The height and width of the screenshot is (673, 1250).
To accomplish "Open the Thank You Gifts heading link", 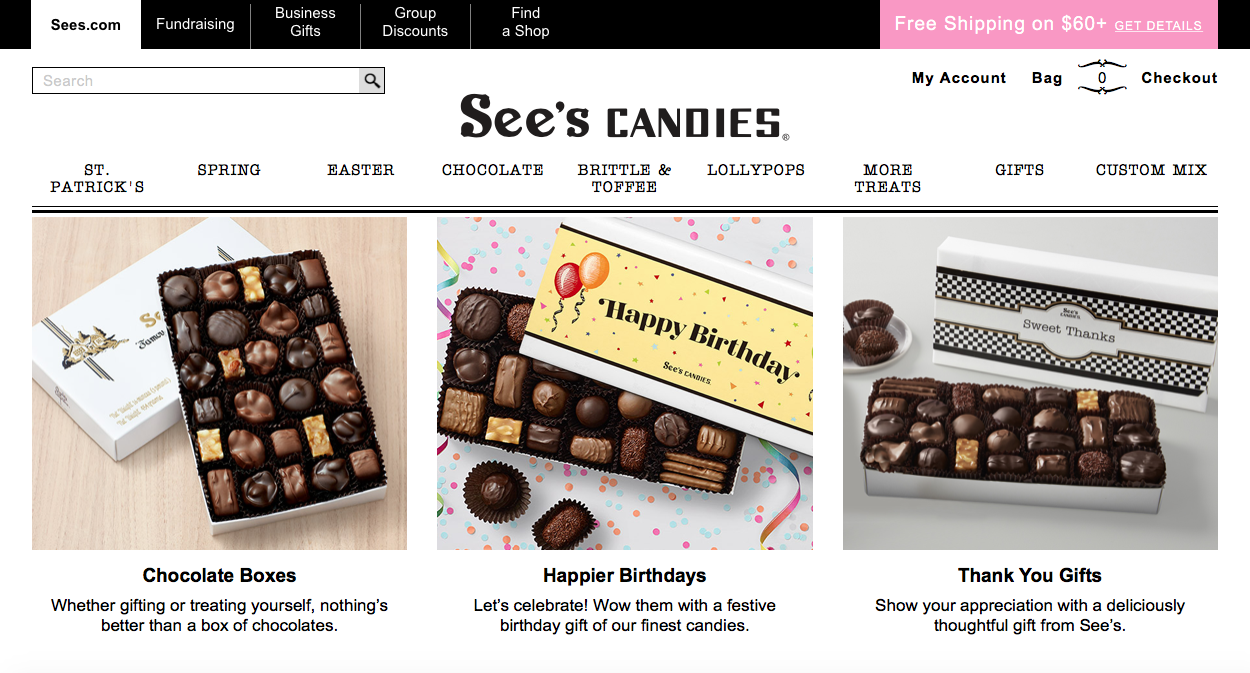I will point(1030,576).
